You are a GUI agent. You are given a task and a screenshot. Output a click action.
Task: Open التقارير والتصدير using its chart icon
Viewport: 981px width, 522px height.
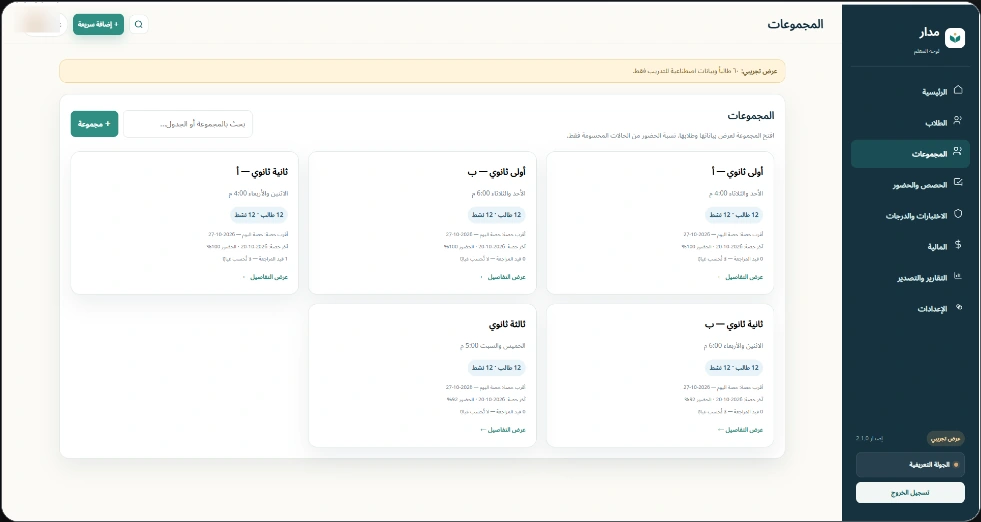click(x=958, y=277)
